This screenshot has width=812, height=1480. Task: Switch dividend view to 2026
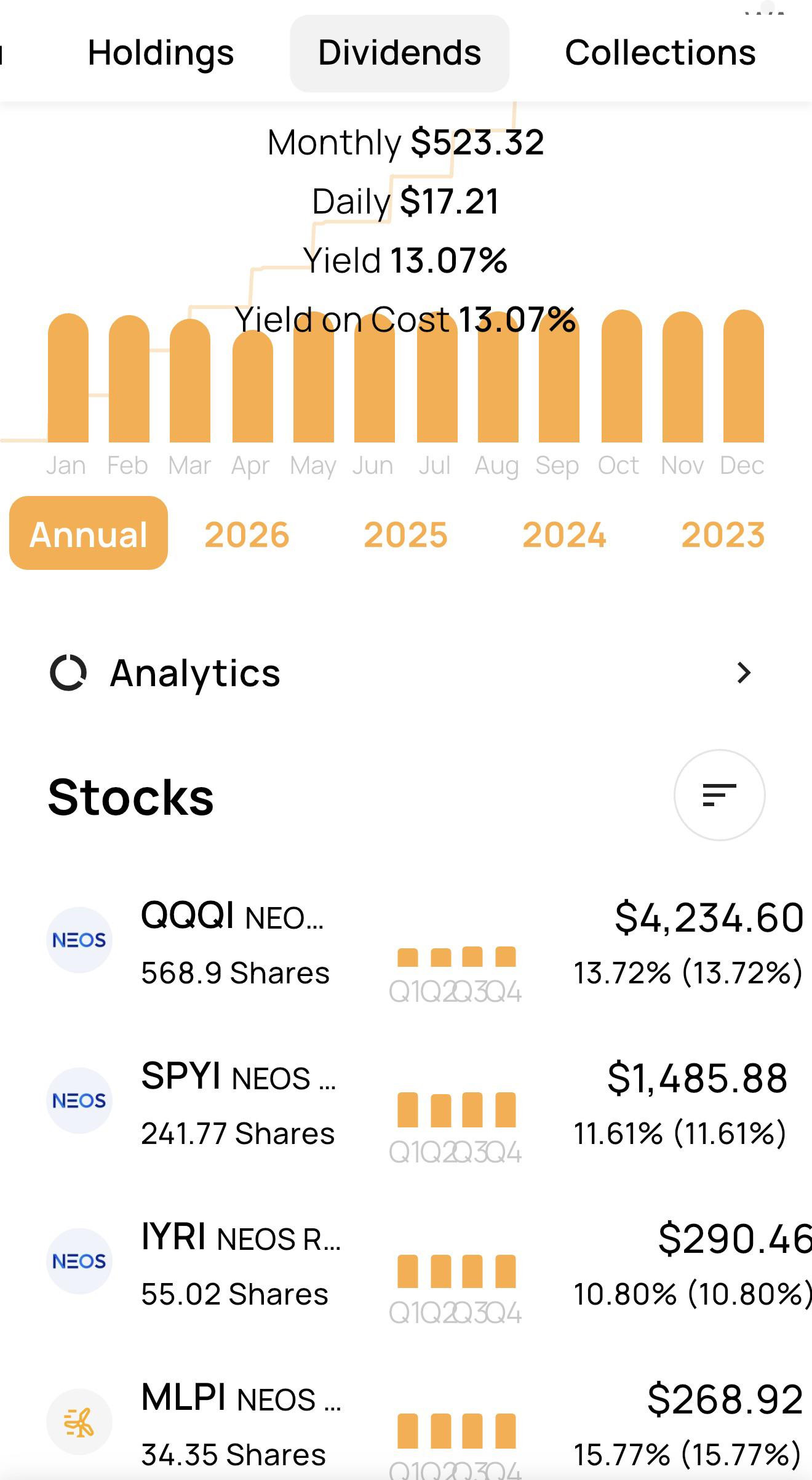tap(247, 534)
